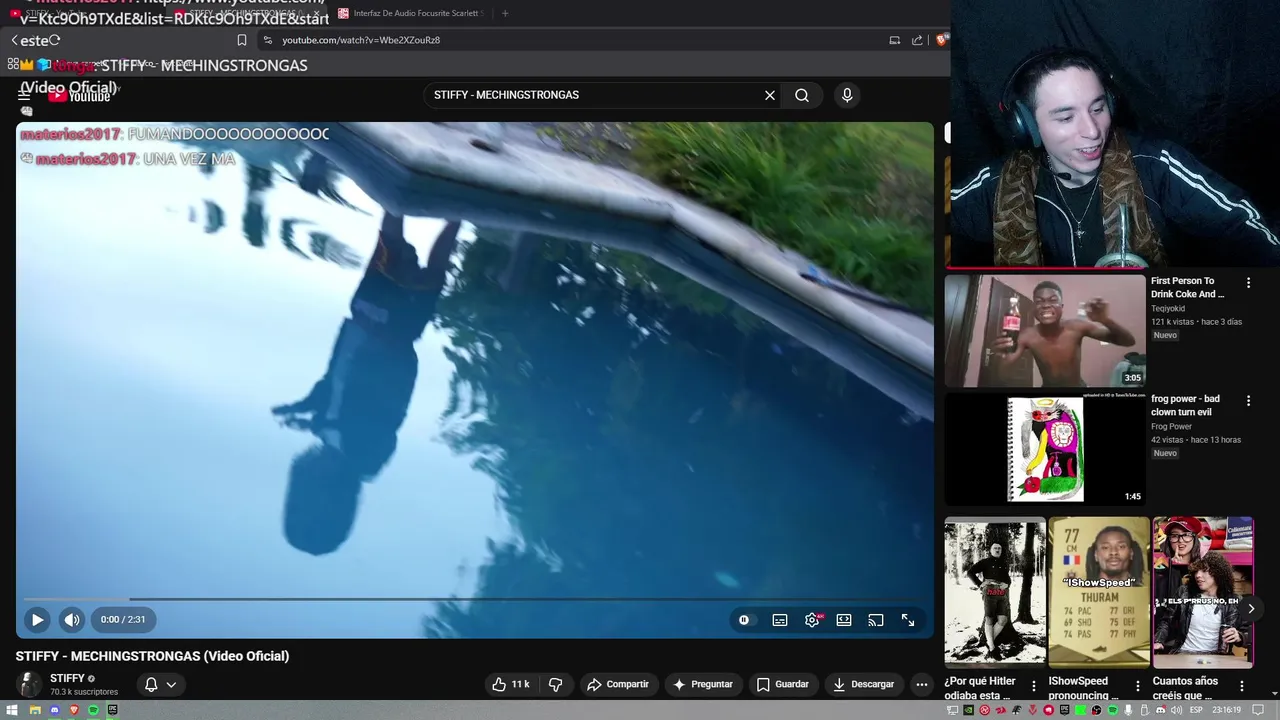Open IShowSpeed Thuram short thumbnail
1280x720 pixels.
point(1099,592)
